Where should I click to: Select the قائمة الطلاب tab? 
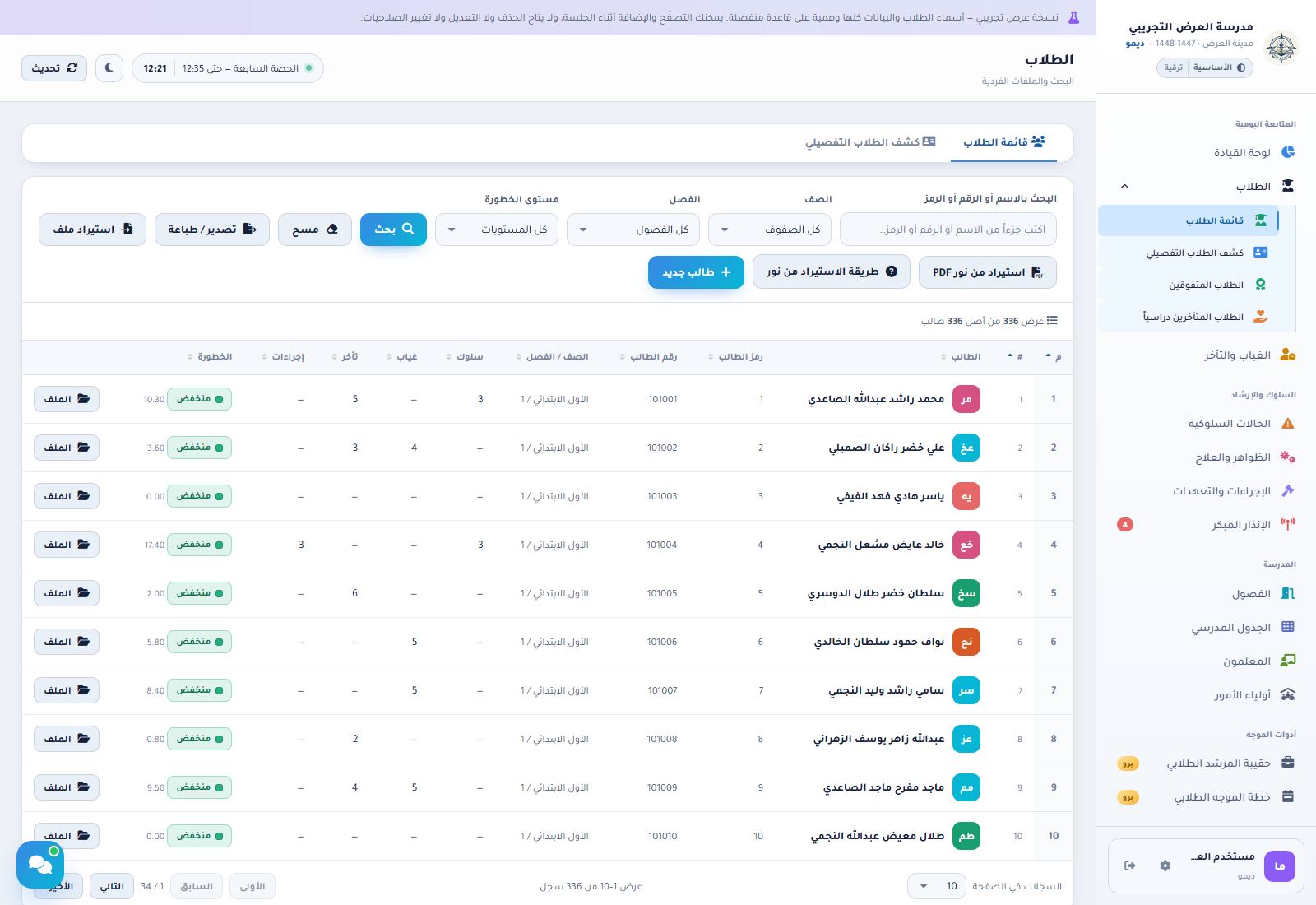point(1004,142)
